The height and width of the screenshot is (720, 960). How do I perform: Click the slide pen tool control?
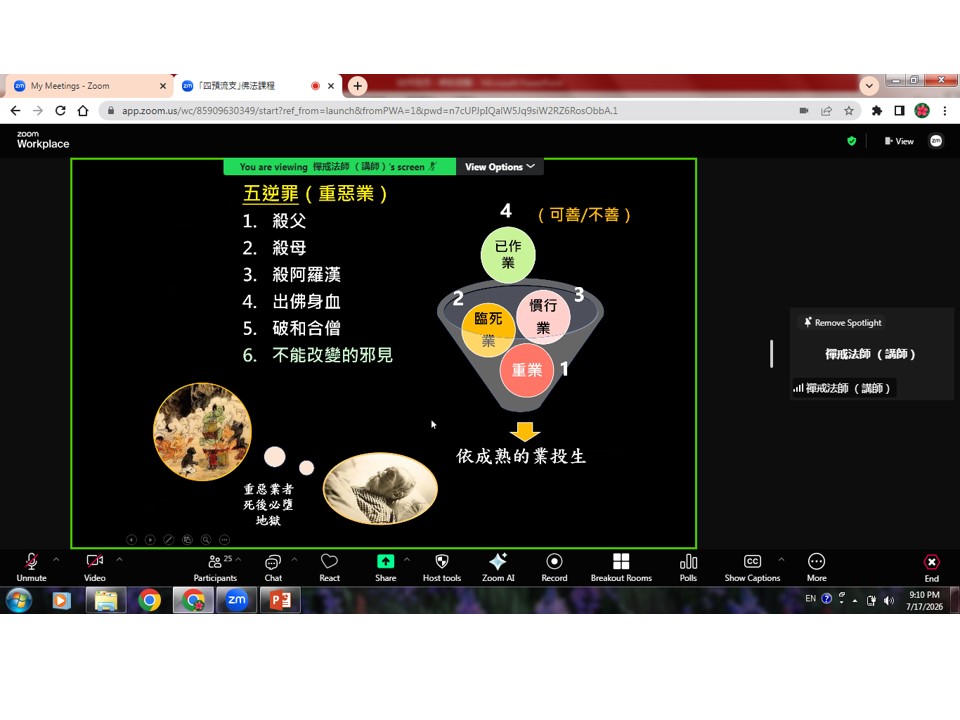point(169,539)
